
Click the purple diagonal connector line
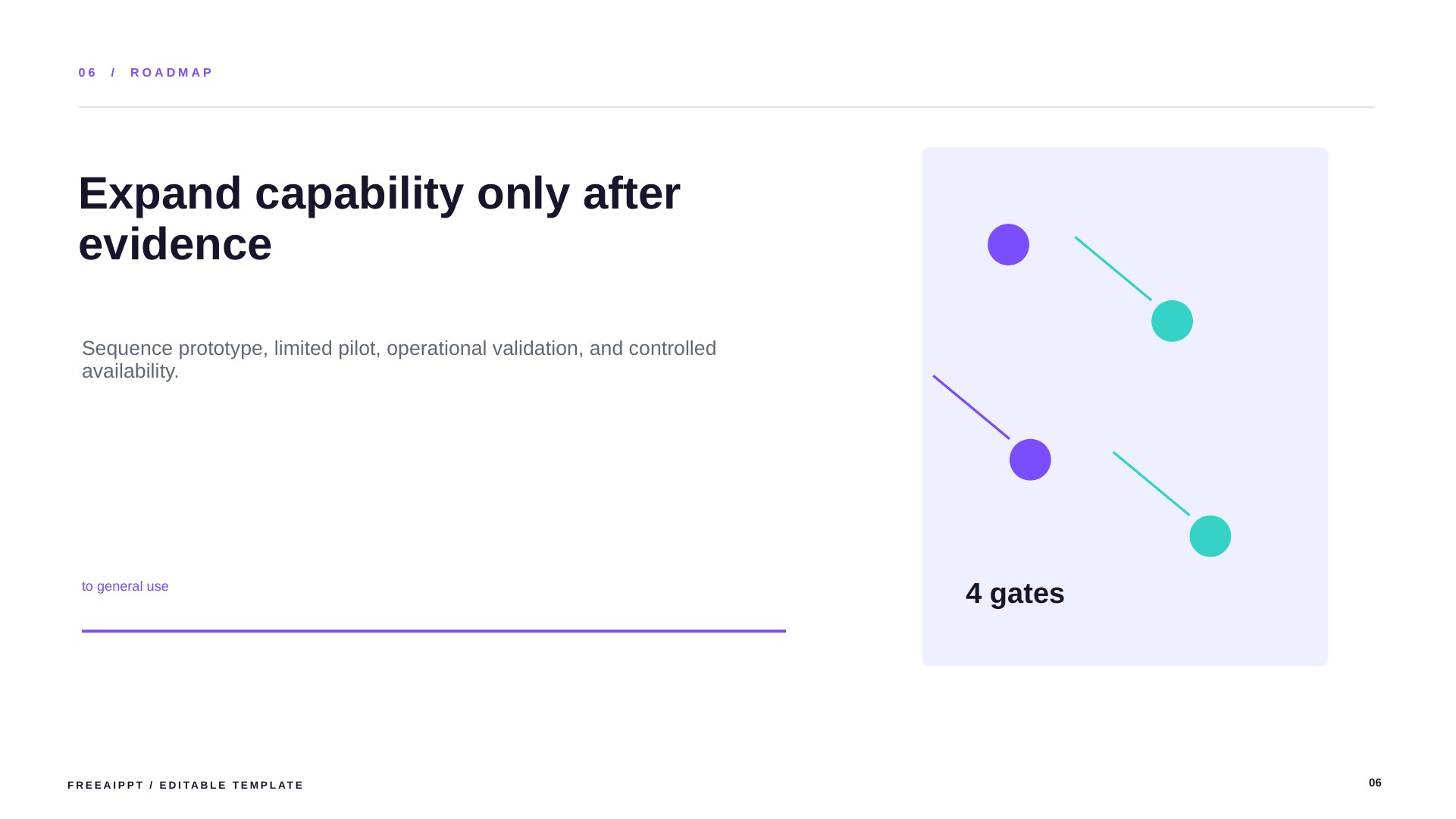[971, 407]
